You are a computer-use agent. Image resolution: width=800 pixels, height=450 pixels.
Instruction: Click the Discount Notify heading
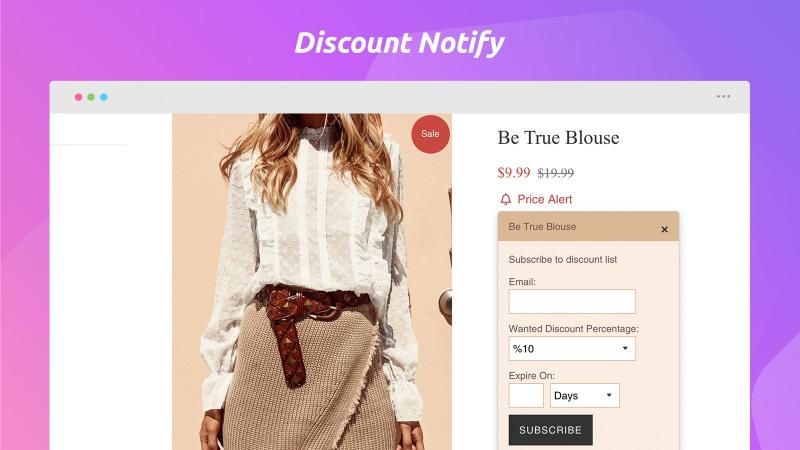pyautogui.click(x=399, y=43)
